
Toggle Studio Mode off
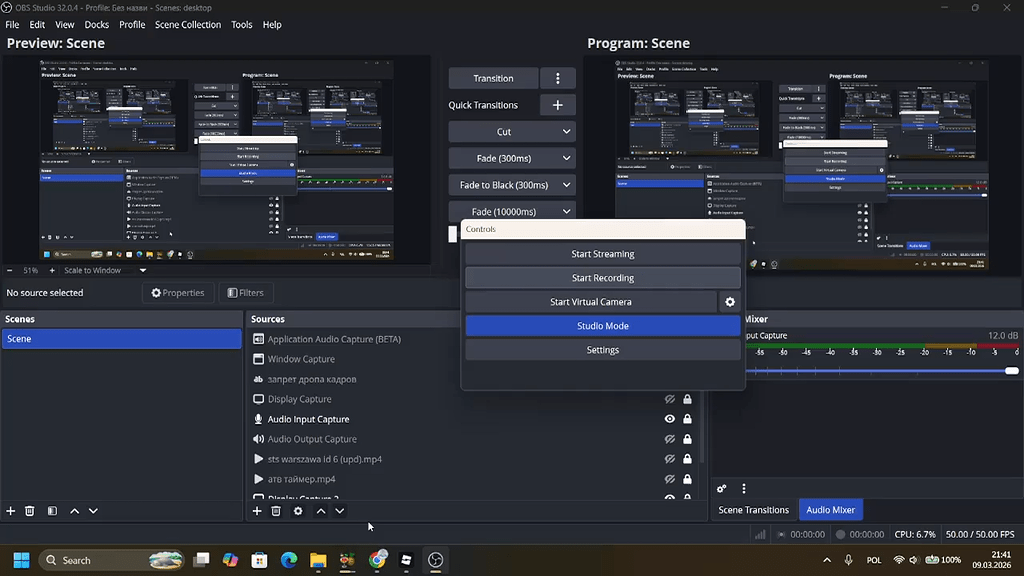[602, 326]
